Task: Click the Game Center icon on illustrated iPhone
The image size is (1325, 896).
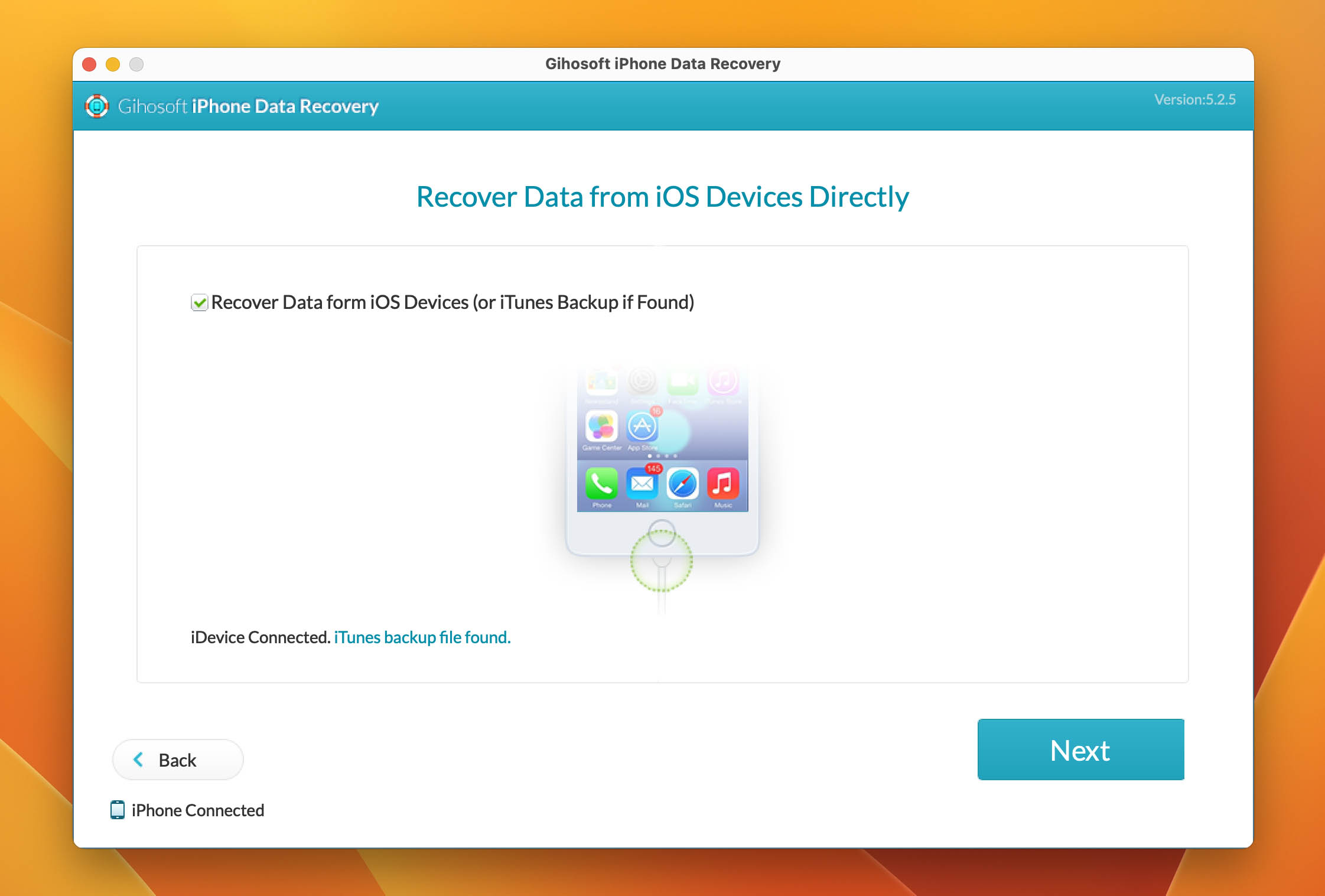Action: 601,426
